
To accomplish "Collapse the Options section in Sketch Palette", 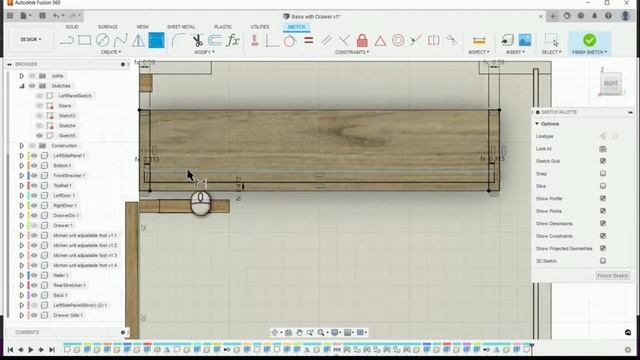I will pos(537,124).
